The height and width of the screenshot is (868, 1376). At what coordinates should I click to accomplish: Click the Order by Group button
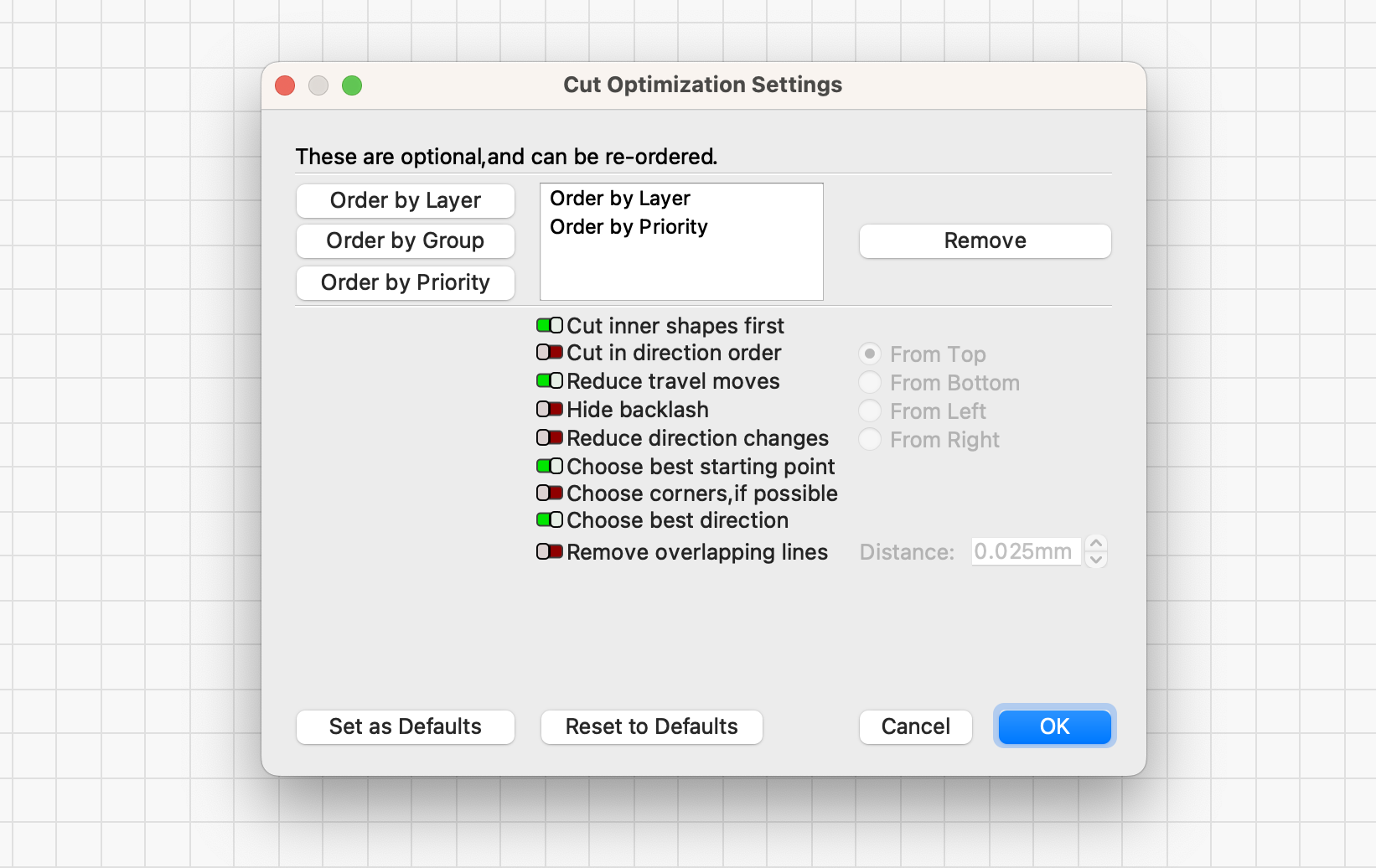click(x=405, y=241)
